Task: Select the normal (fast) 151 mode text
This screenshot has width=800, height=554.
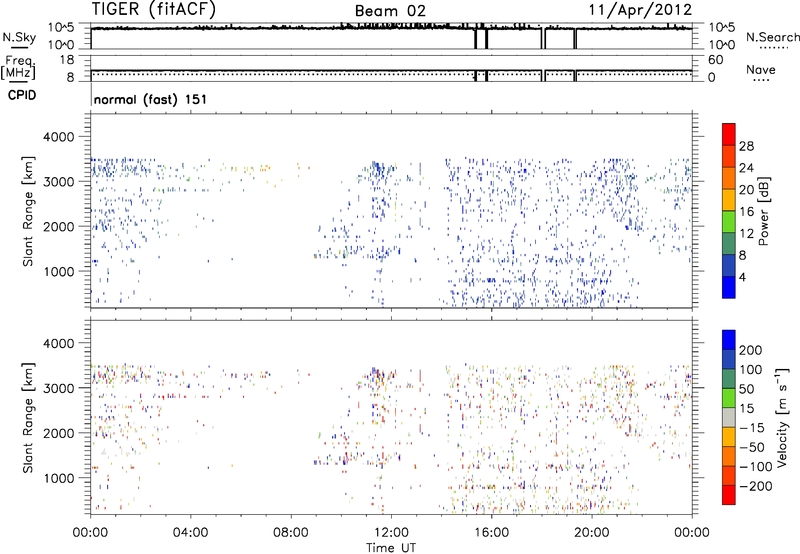Action: 151,99
